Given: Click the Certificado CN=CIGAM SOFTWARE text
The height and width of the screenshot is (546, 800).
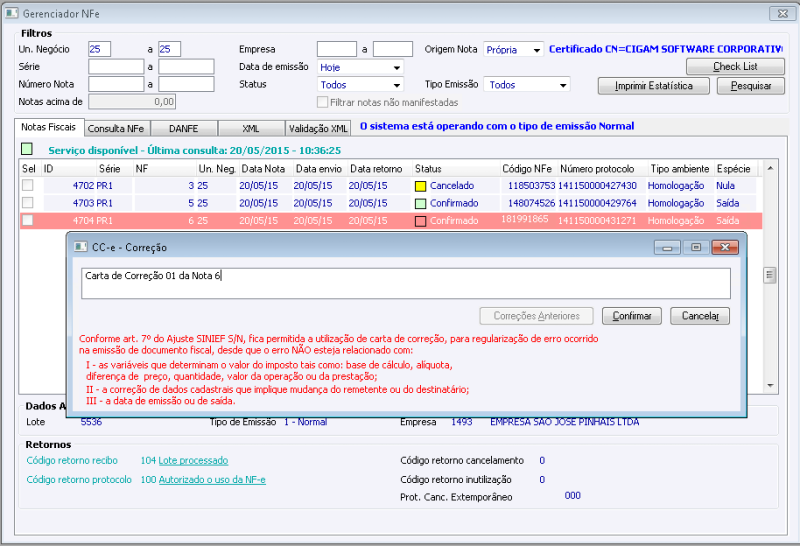Looking at the screenshot, I should coord(665,49).
